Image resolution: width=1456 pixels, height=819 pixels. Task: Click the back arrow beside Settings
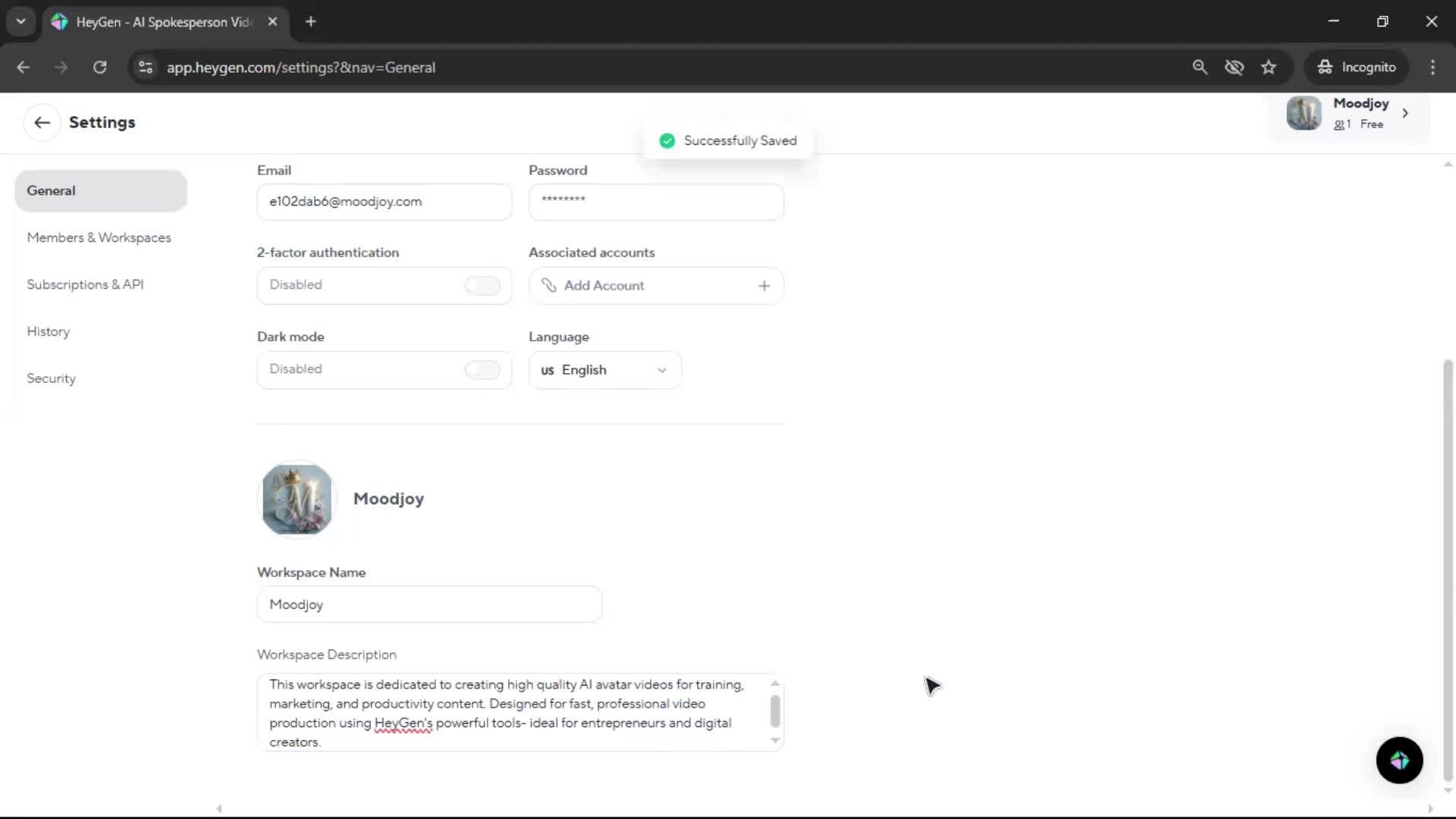pos(42,122)
